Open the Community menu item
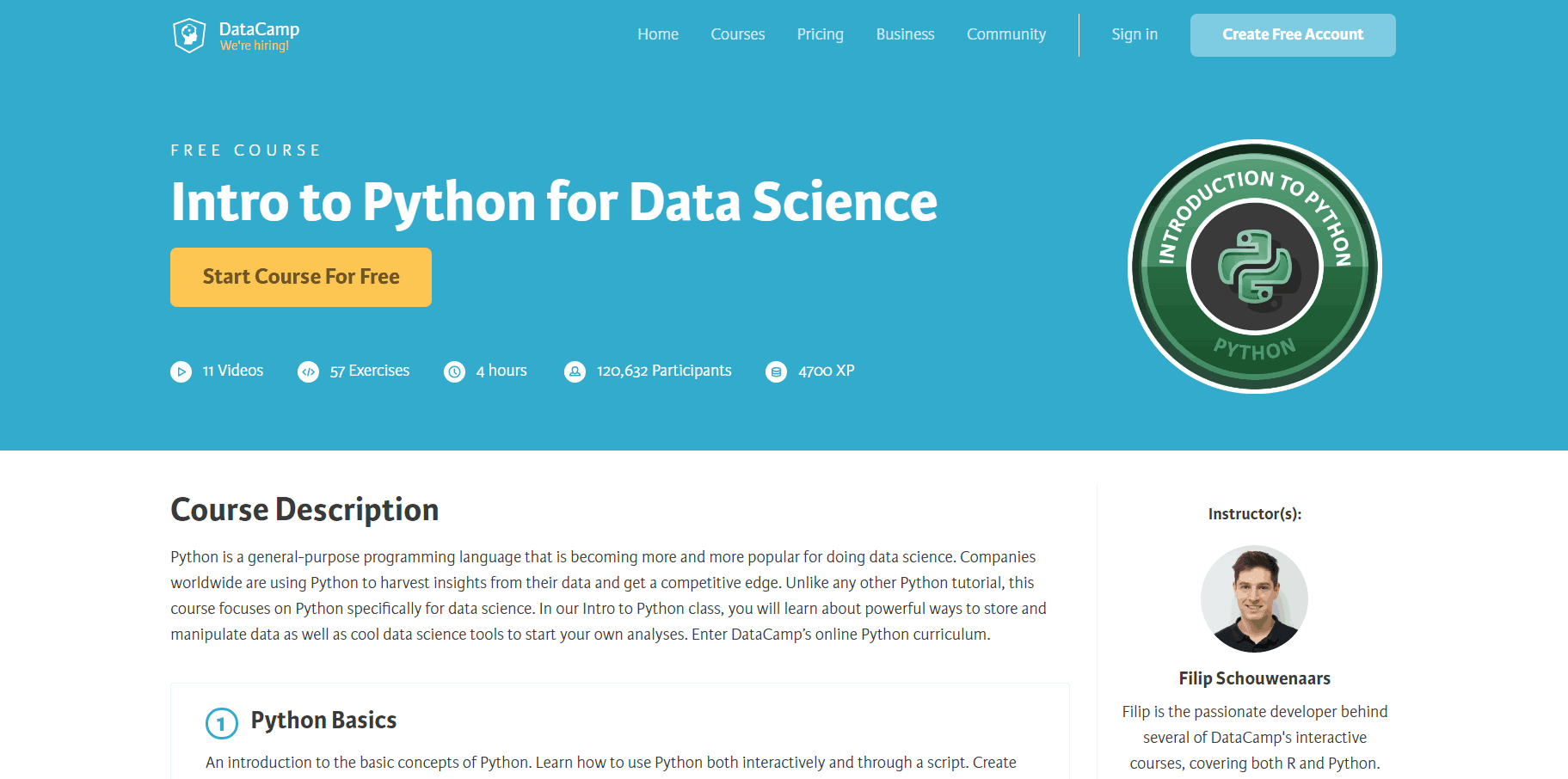 click(1006, 34)
